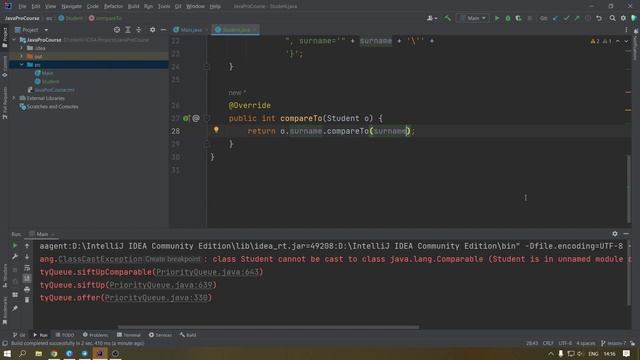Toggle Scroll to End in Run console

27,278
